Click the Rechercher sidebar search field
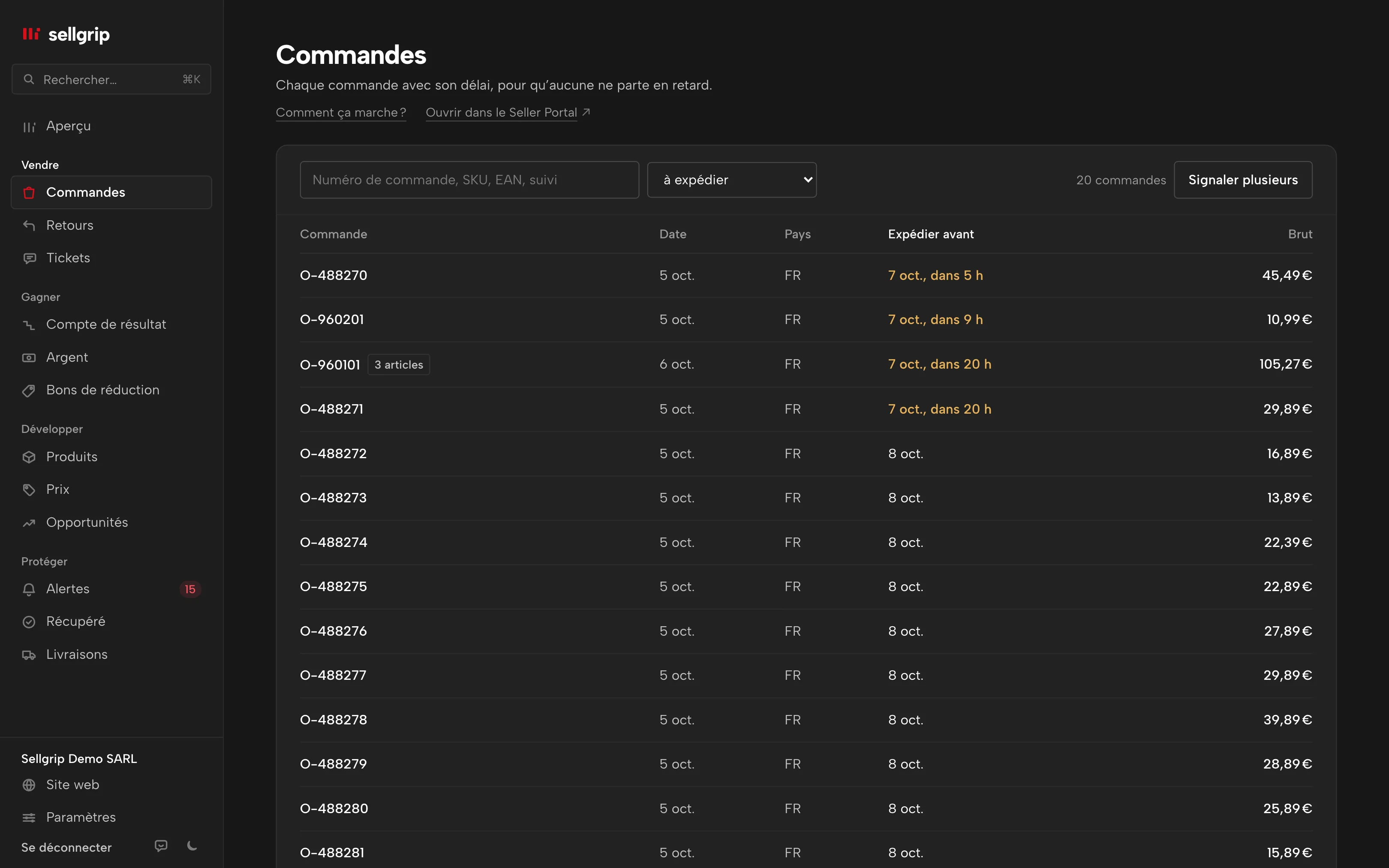This screenshot has height=868, width=1389. [x=111, y=79]
